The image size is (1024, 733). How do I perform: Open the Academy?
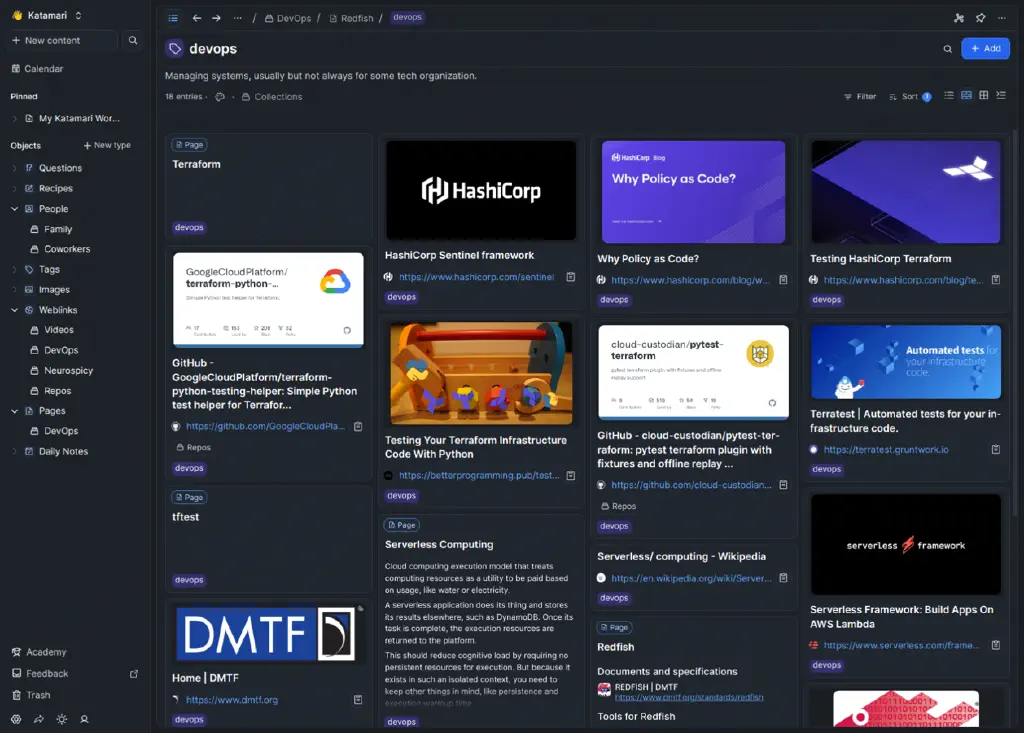pyautogui.click(x=39, y=652)
